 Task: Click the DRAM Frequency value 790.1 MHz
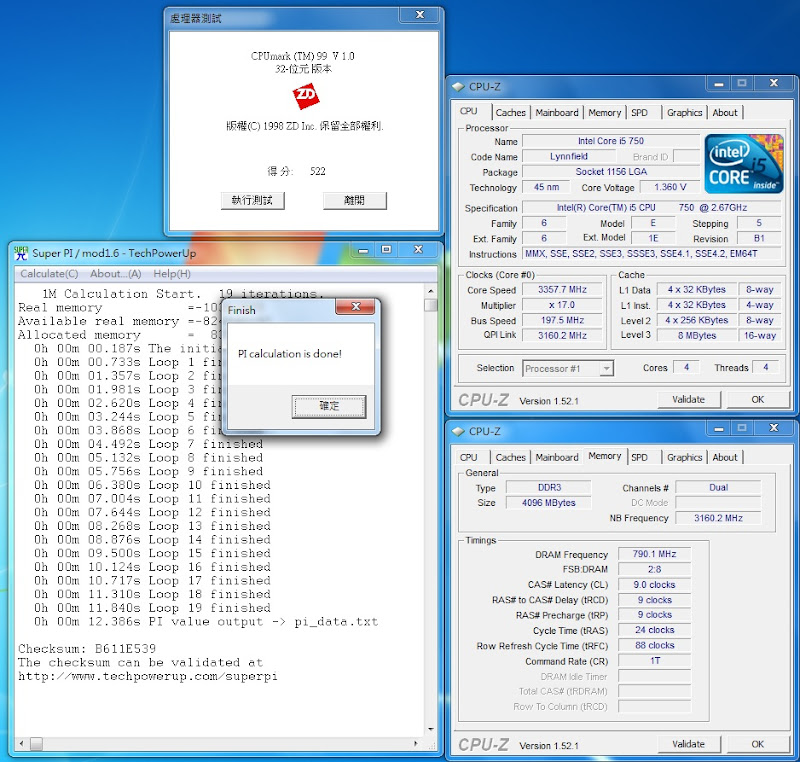[x=655, y=554]
